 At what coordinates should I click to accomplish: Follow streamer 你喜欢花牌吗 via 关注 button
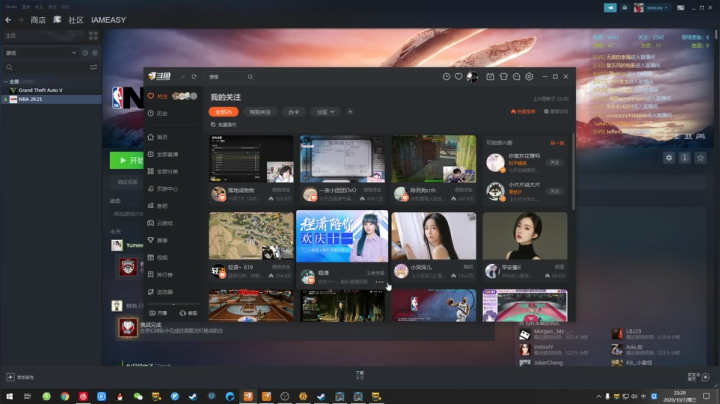(x=554, y=163)
